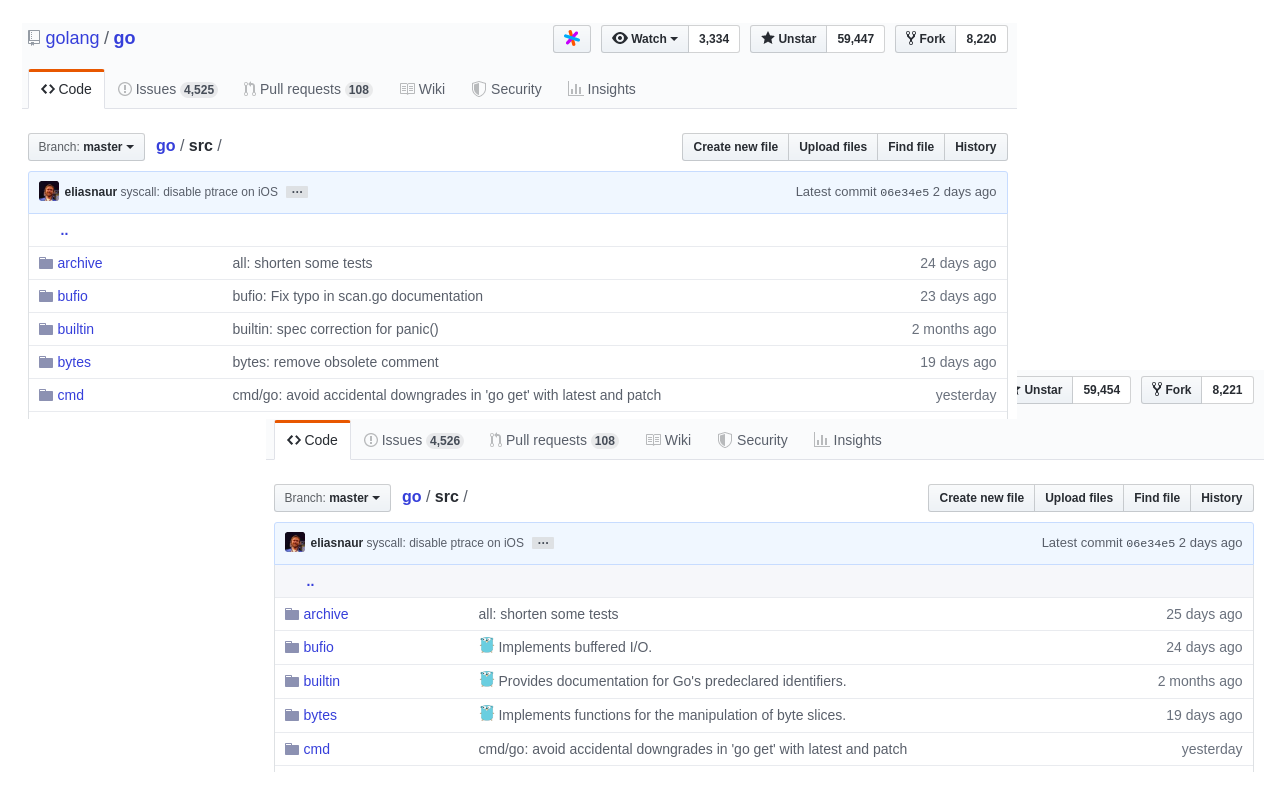Click the go breadcrumb link in lower page
Screen dimensions: 1280x800
[x=412, y=496]
